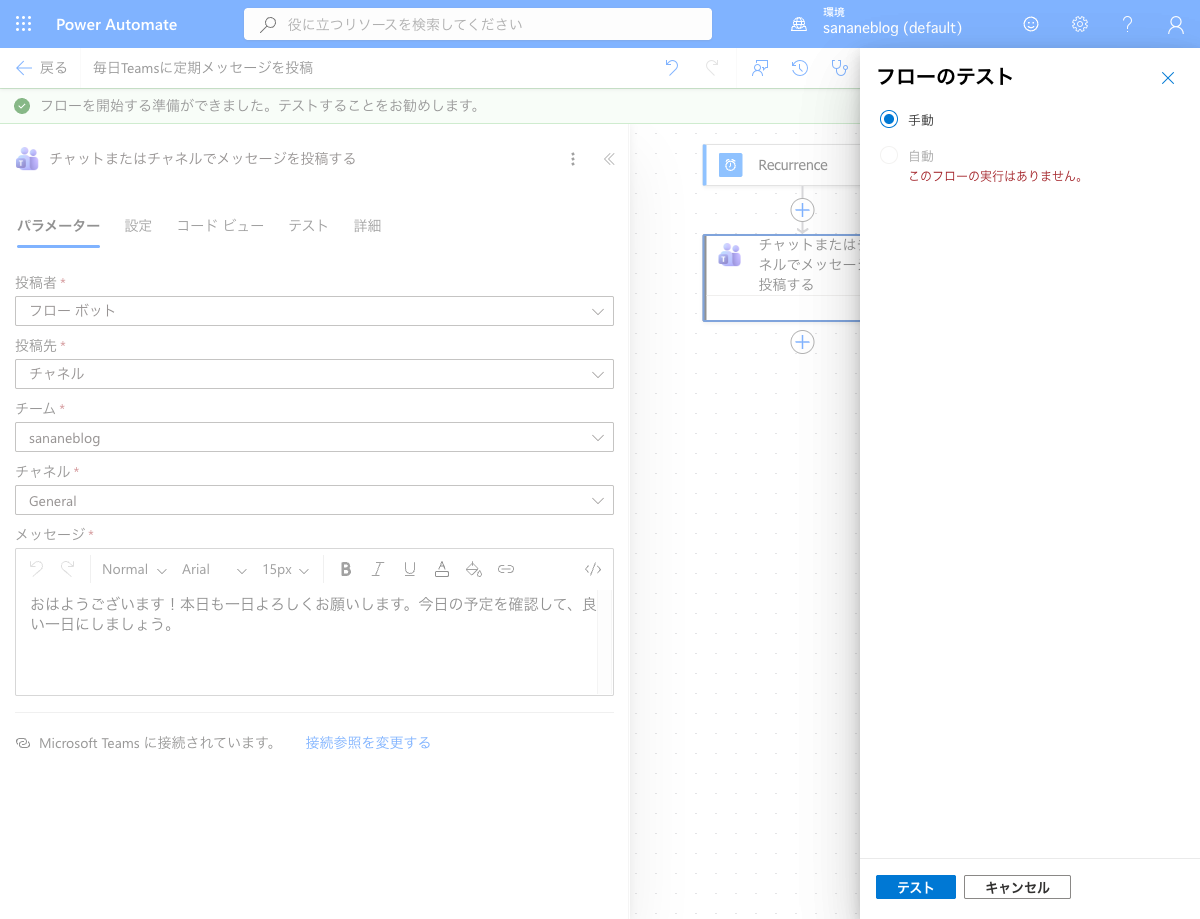
Task: Add step below Teams post action
Action: [x=802, y=342]
